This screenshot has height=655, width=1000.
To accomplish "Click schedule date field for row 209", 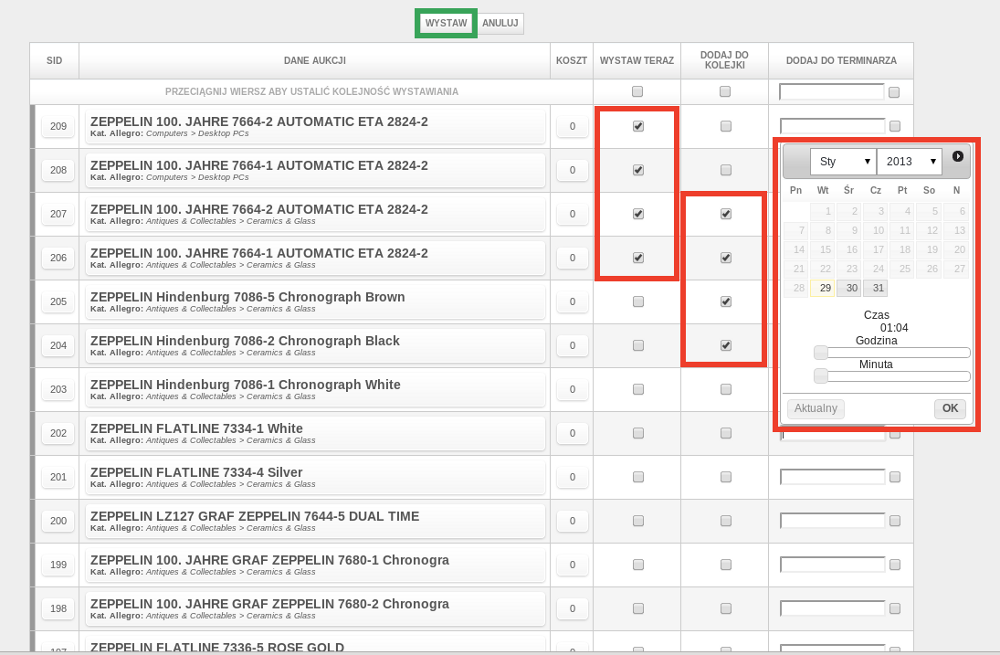I will click(x=832, y=126).
